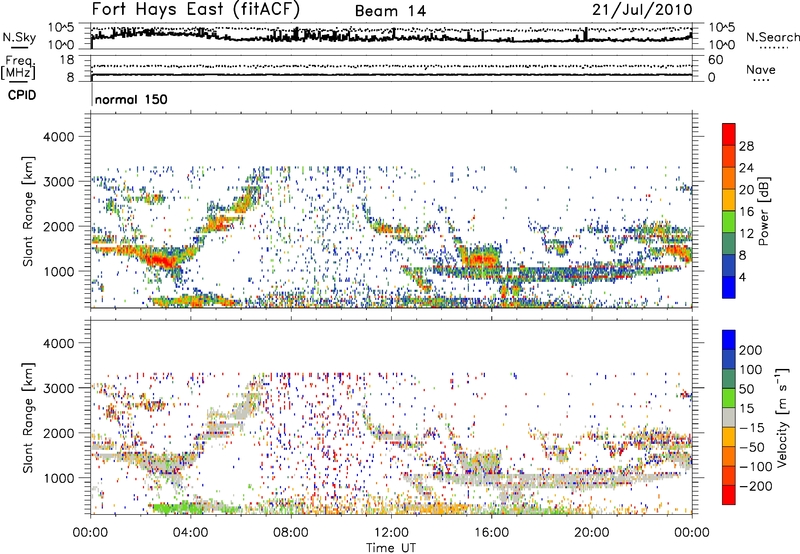This screenshot has width=800, height=554.
Task: Click the 'N.Sky' legend label
Action: click(x=19, y=38)
